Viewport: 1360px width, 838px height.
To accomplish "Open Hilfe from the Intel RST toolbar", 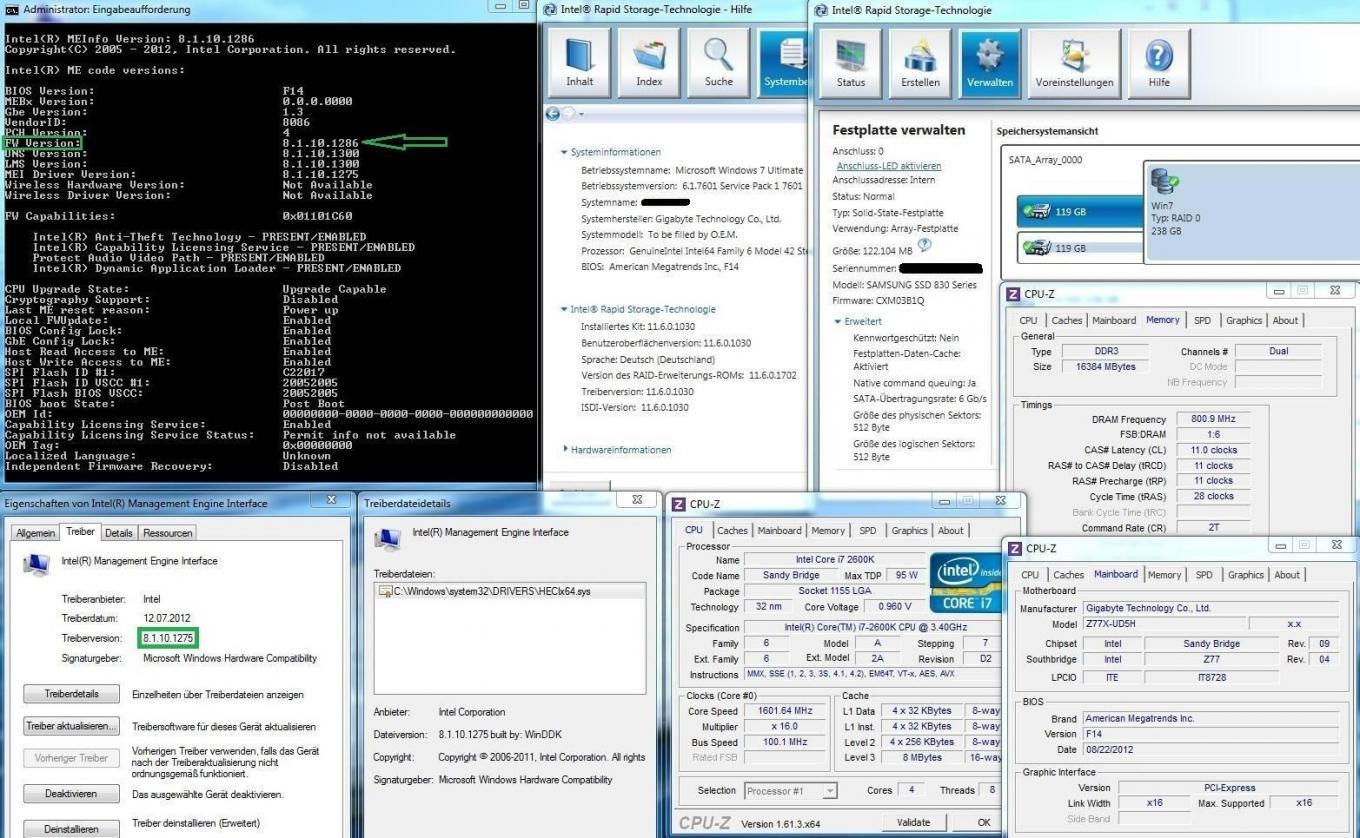I will coord(1159,63).
